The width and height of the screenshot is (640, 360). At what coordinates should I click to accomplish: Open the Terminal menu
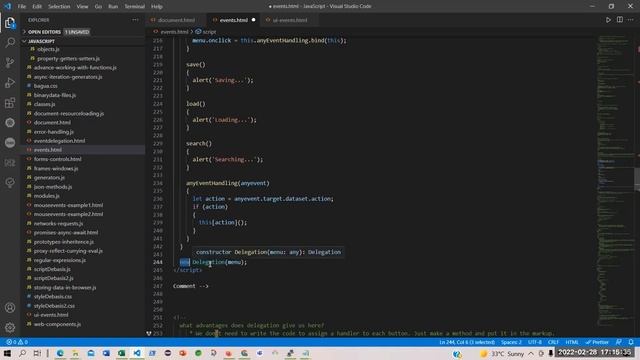(134, 7)
